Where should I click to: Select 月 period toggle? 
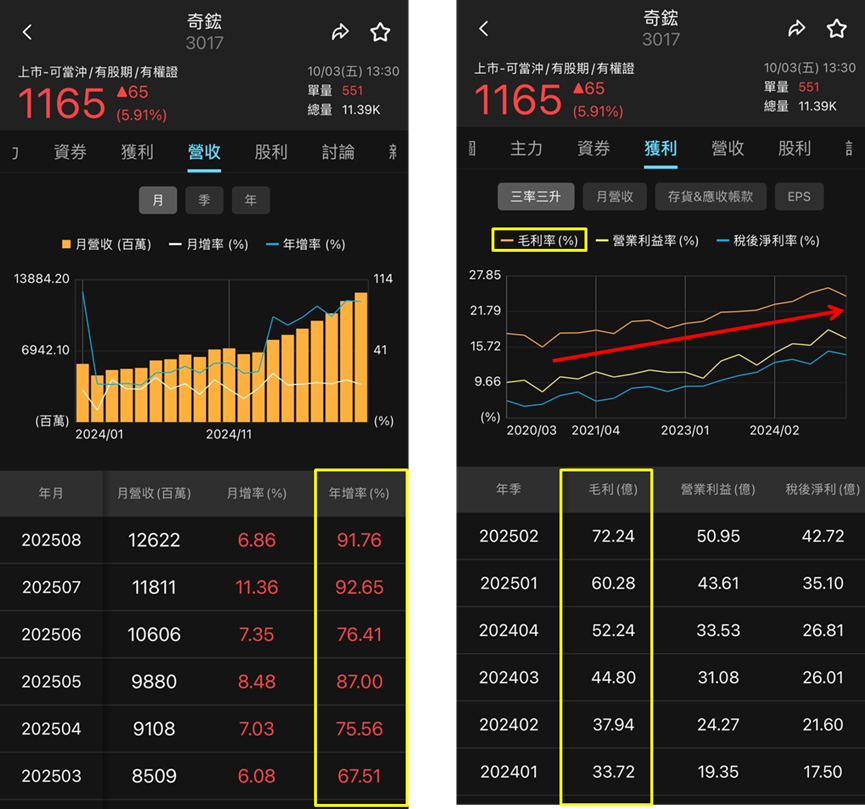pyautogui.click(x=158, y=200)
